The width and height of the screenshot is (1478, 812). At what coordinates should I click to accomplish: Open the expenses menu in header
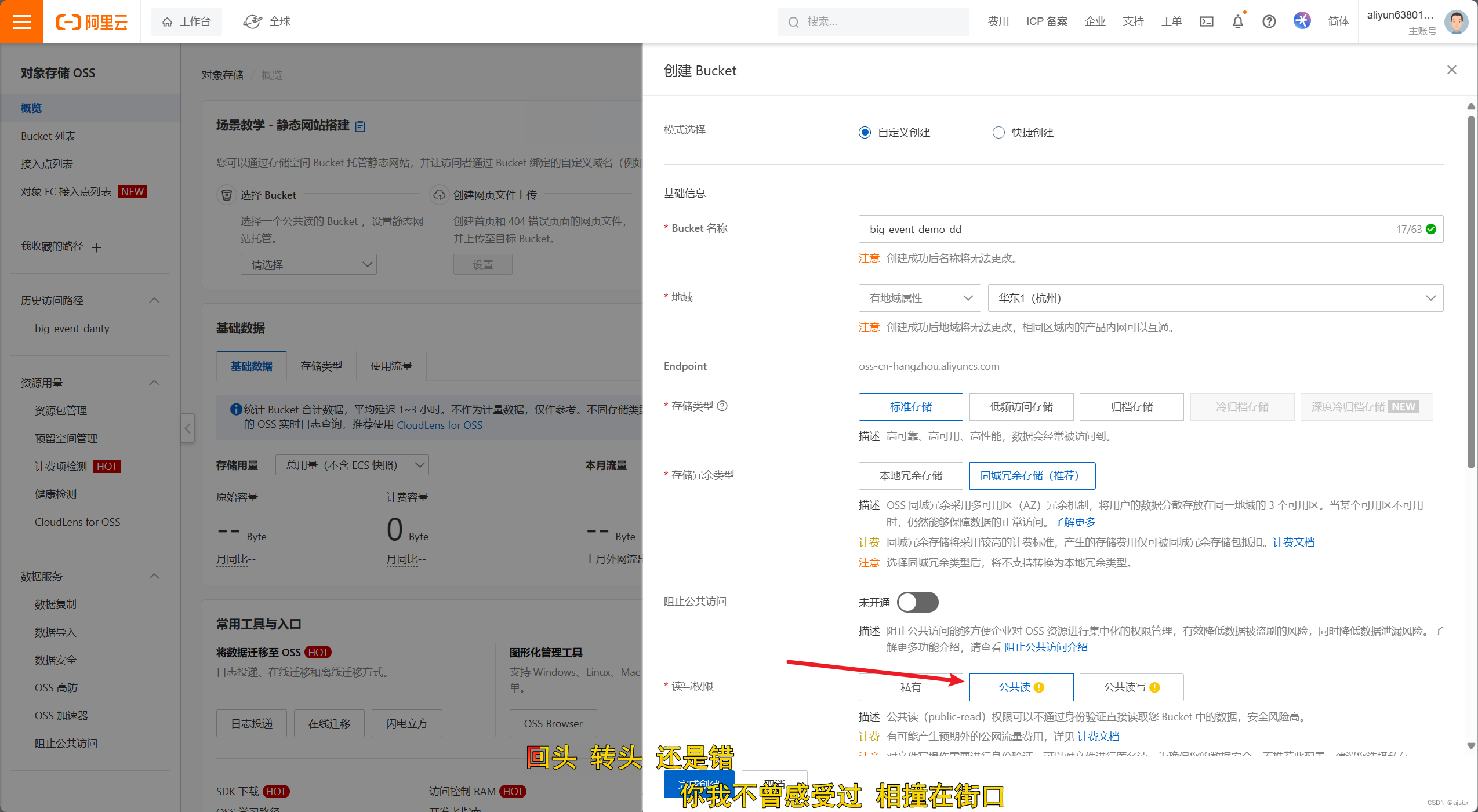click(x=998, y=21)
